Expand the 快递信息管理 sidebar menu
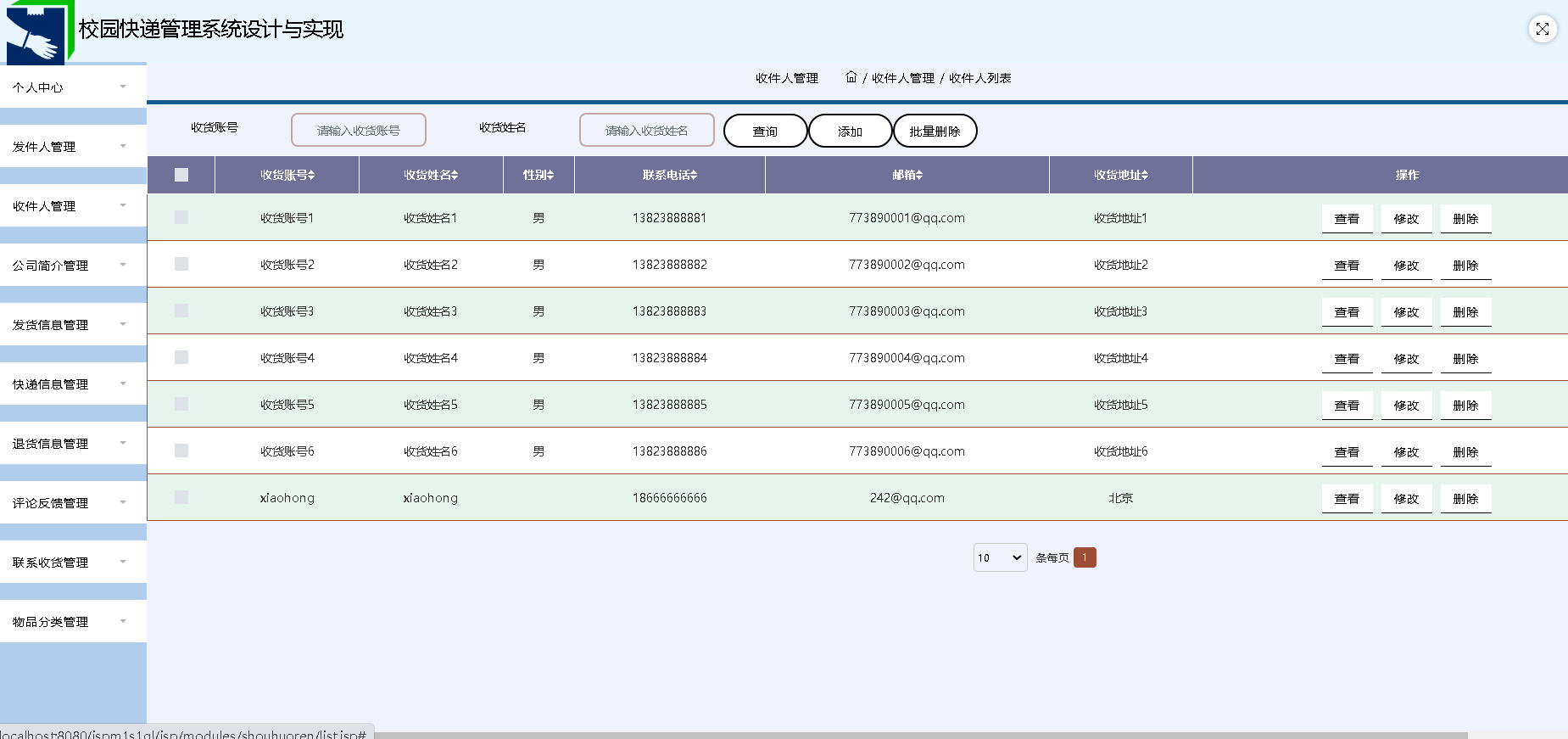Image resolution: width=1568 pixels, height=739 pixels. point(73,383)
